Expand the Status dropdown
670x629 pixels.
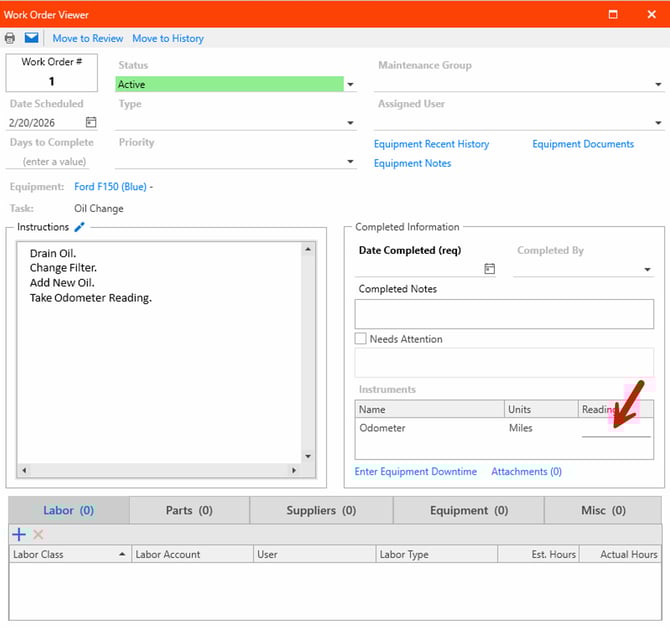coord(350,85)
